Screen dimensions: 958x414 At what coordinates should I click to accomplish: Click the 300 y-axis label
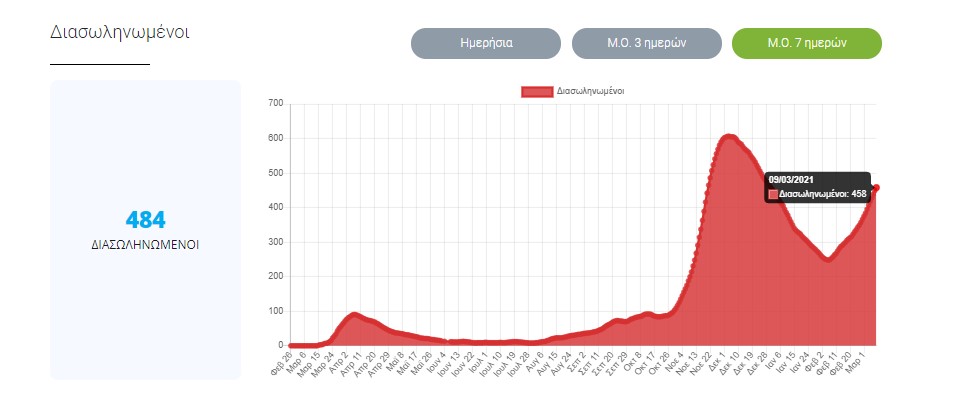pyautogui.click(x=276, y=242)
